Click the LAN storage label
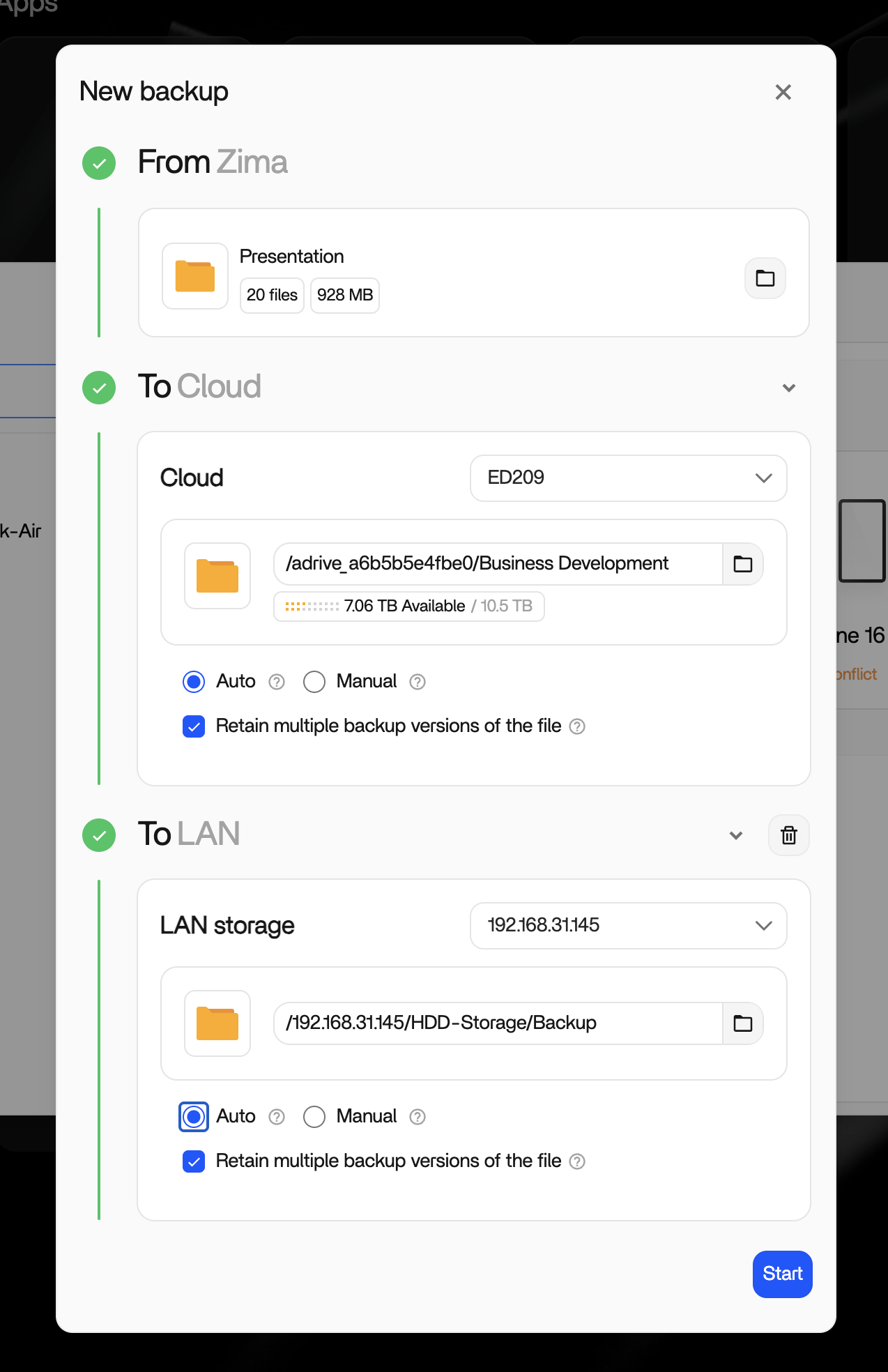Viewport: 888px width, 1372px height. [227, 926]
